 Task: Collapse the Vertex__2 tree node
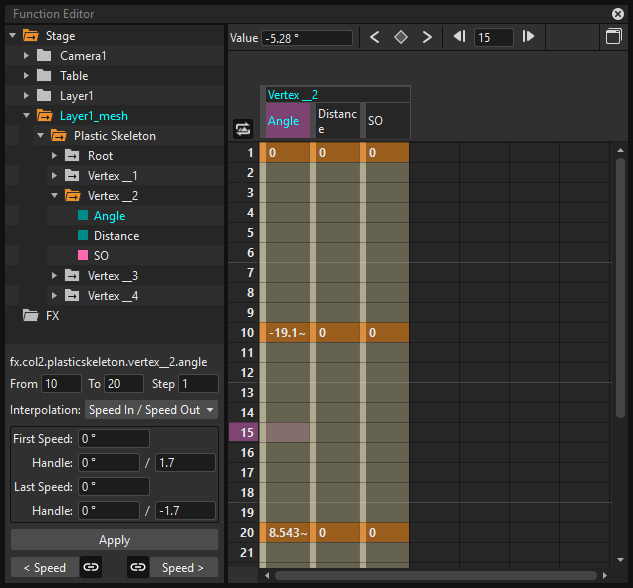(x=54, y=195)
